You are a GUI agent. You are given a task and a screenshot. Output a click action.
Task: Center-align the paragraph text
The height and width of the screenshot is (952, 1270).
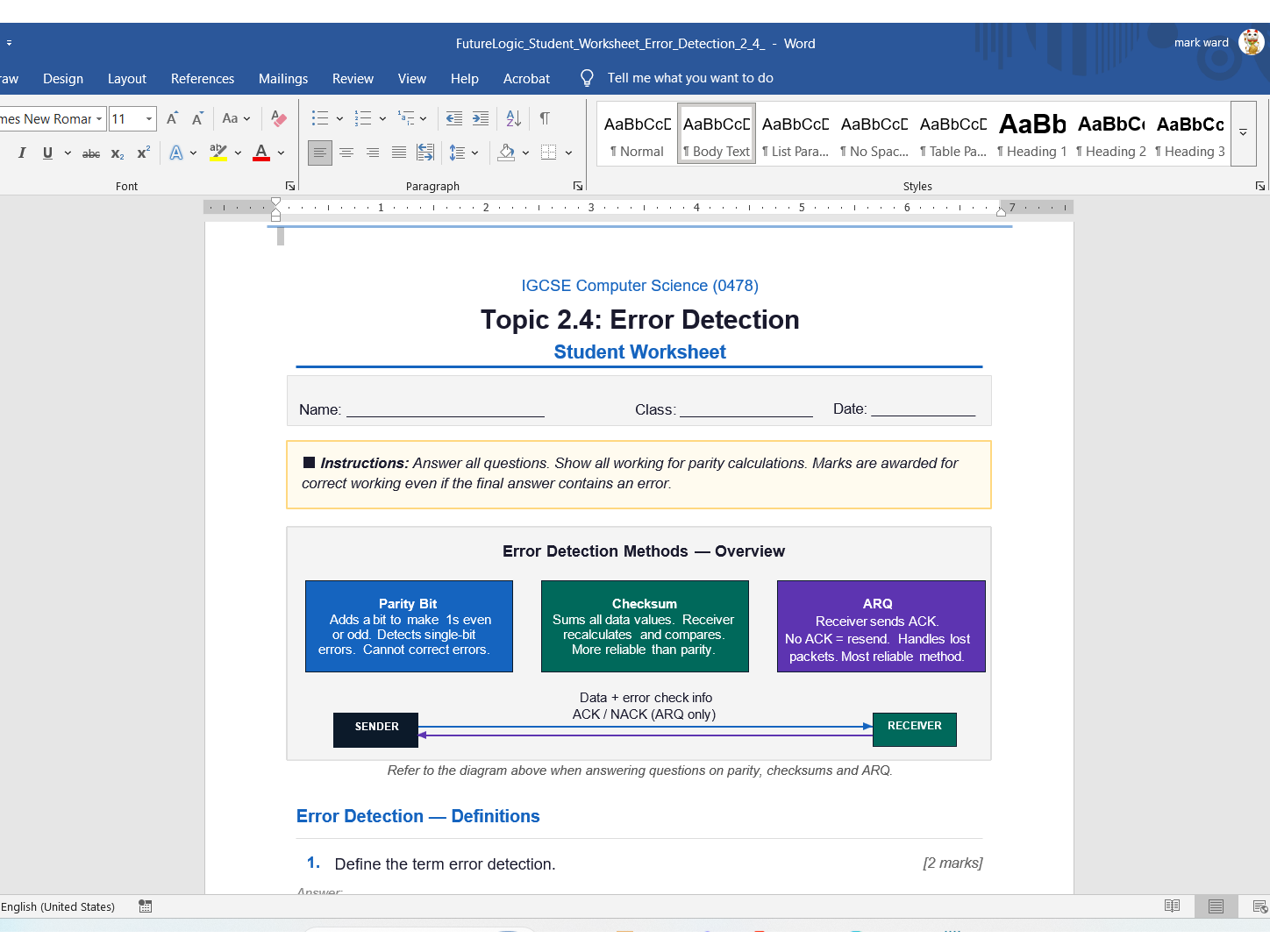(x=346, y=153)
